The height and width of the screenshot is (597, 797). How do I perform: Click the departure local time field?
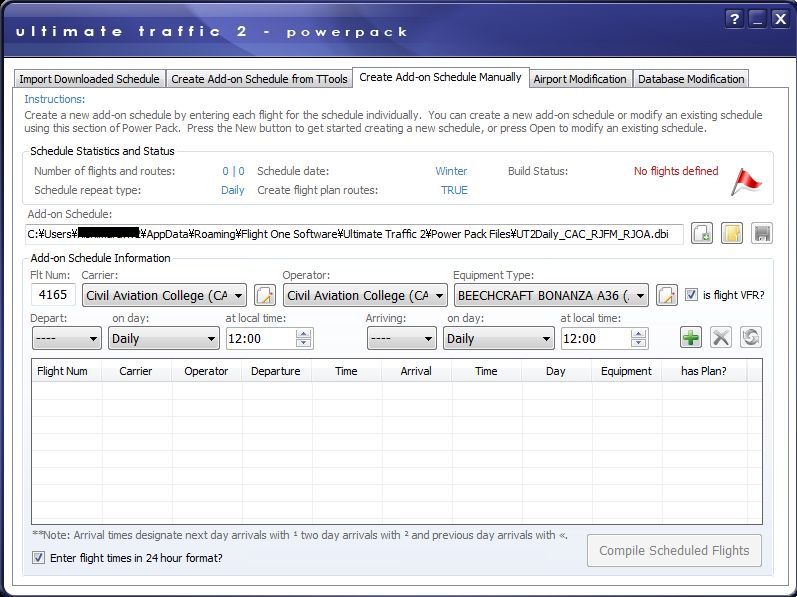click(x=261, y=338)
